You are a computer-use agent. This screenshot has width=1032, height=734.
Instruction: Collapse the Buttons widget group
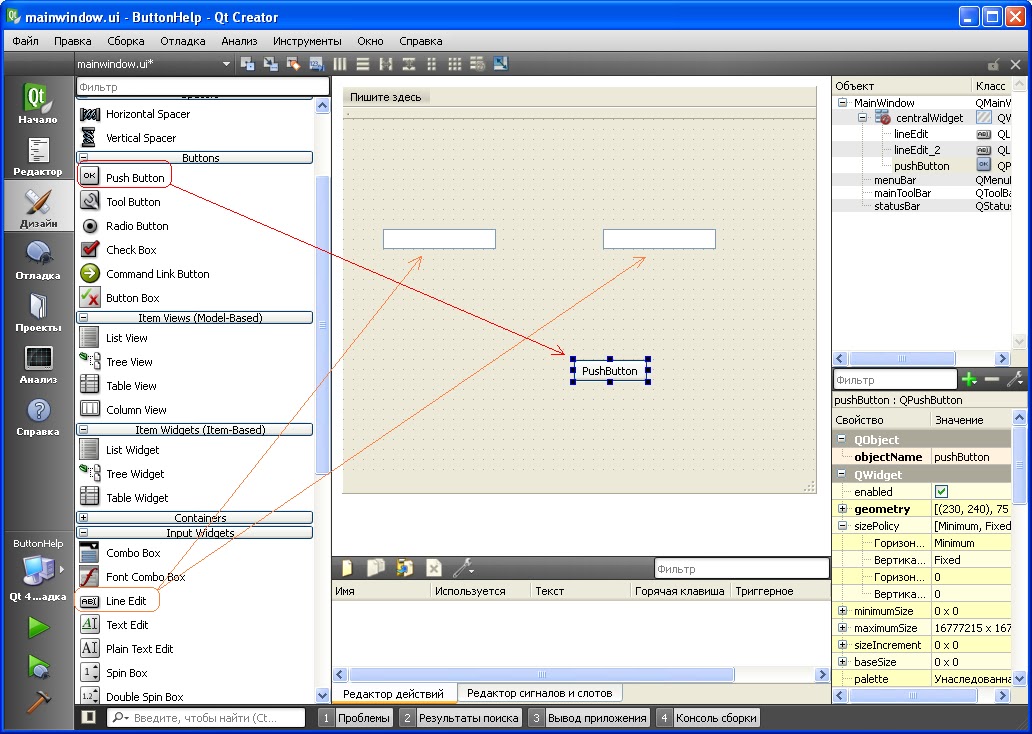coord(84,158)
